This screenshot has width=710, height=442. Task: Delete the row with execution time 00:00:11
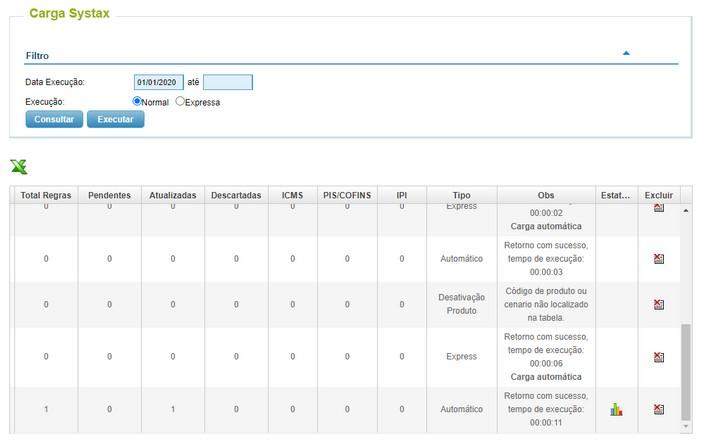tap(659, 409)
